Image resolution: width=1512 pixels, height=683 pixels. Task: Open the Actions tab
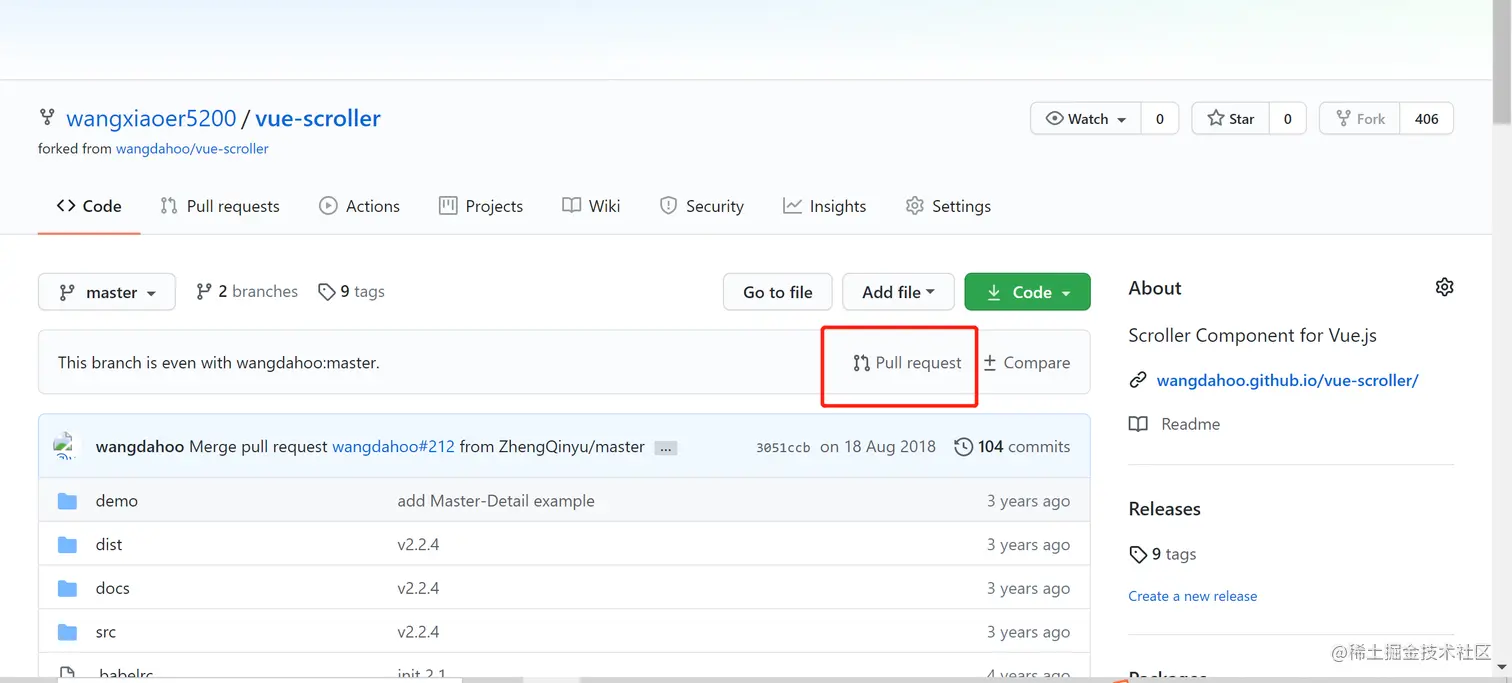click(359, 206)
